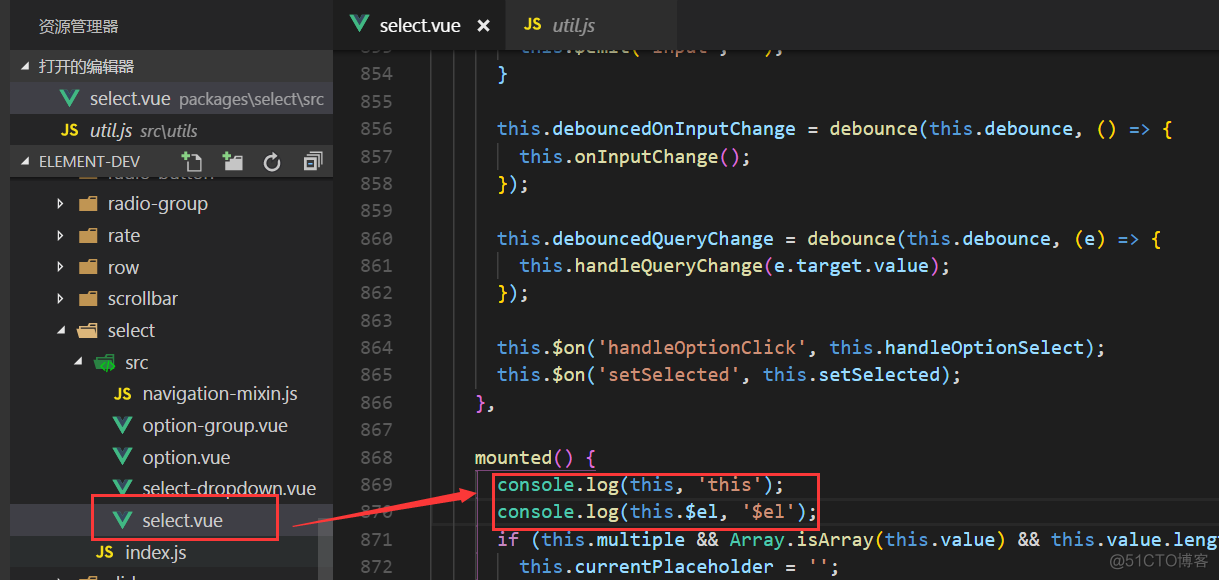The width and height of the screenshot is (1219, 580).
Task: Click the New File icon in explorer
Action: [191, 161]
